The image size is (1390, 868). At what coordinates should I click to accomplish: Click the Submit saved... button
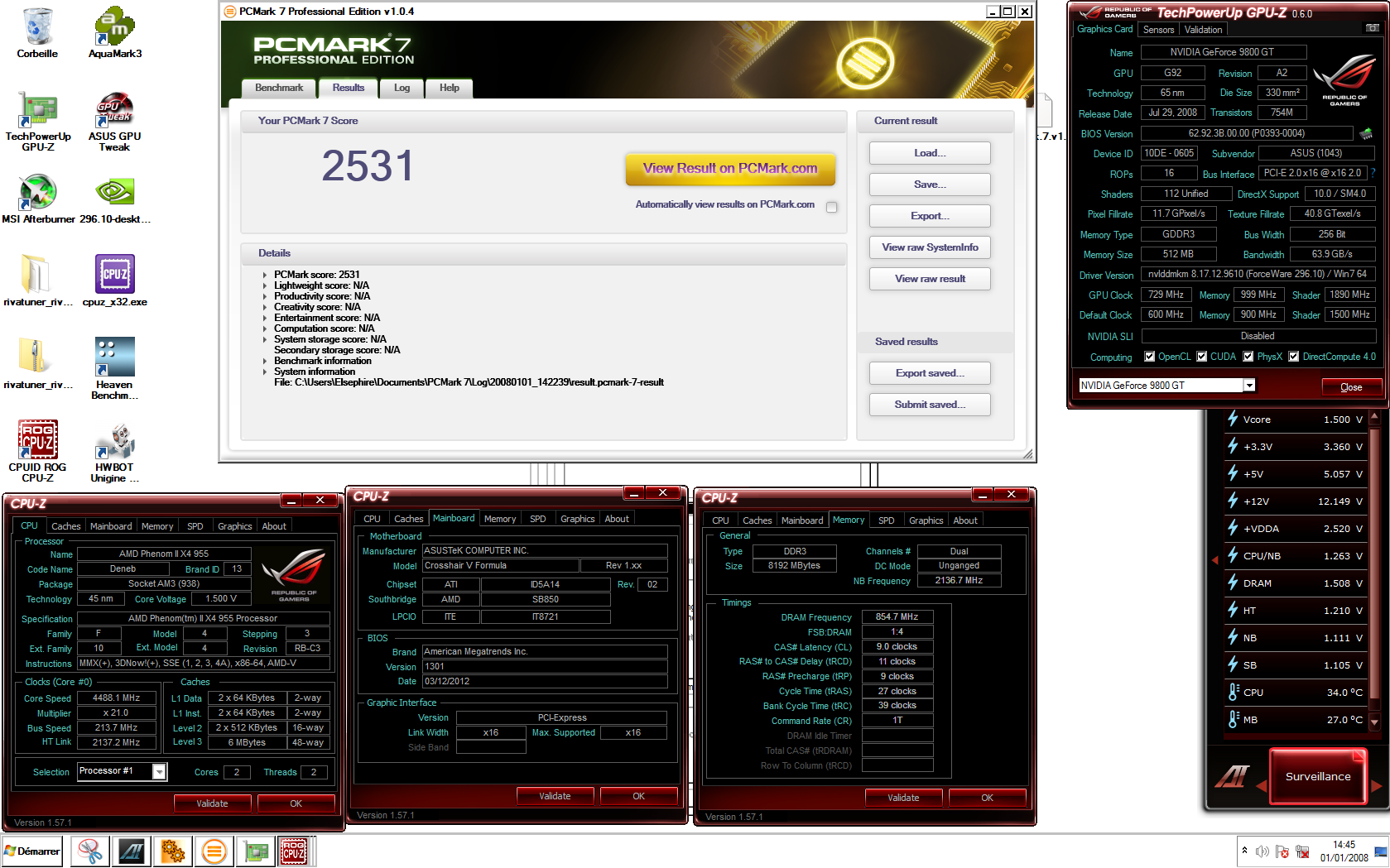click(930, 405)
